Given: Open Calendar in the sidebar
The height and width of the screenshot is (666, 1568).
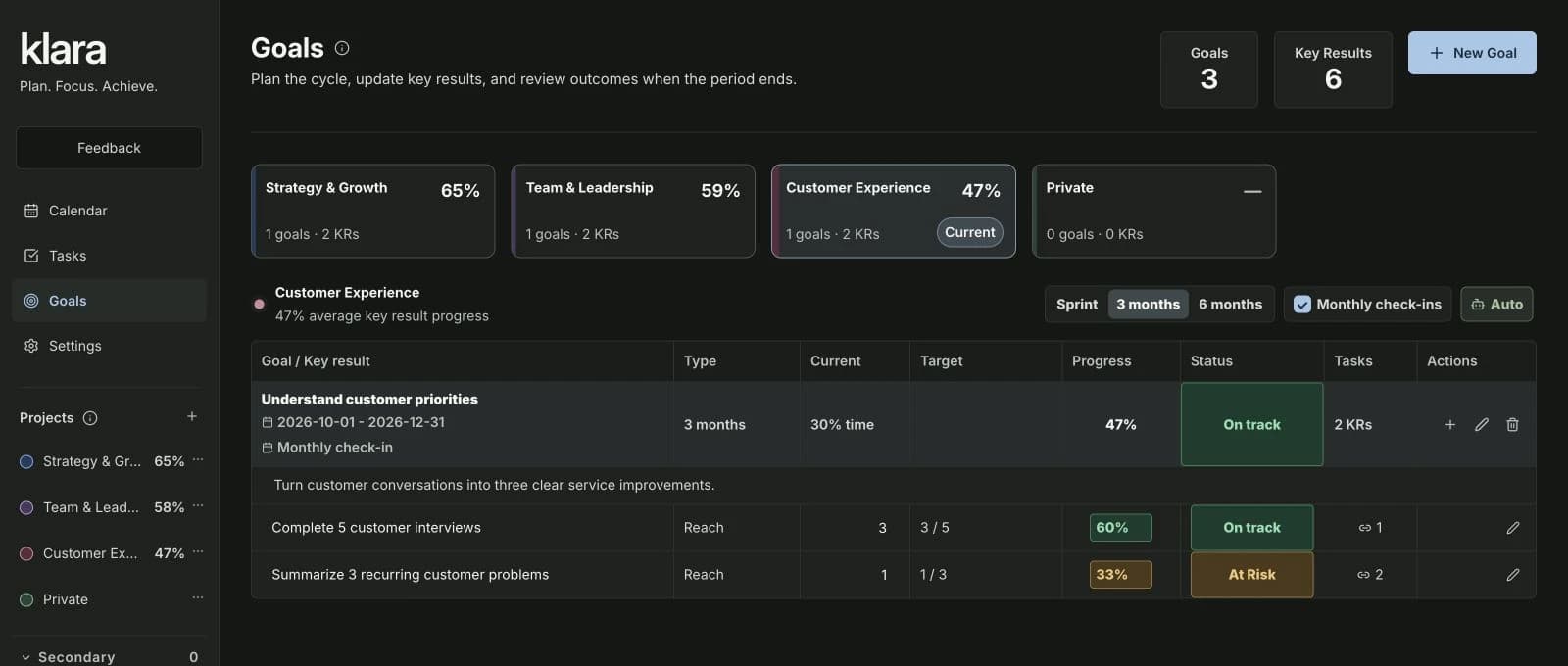Looking at the screenshot, I should coord(109,211).
